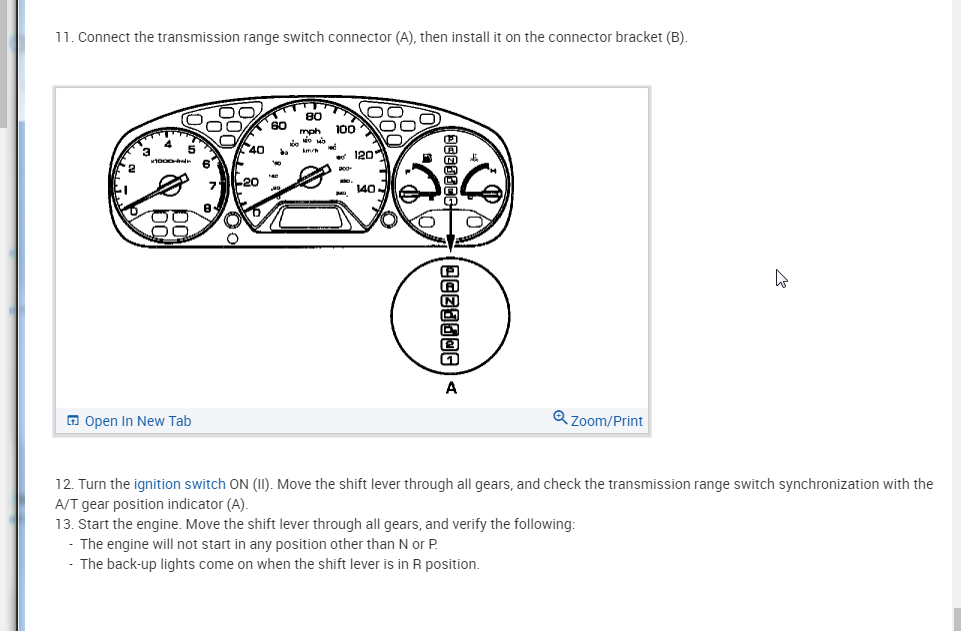Click the Open In New Tab icon
961x631 pixels.
72,421
